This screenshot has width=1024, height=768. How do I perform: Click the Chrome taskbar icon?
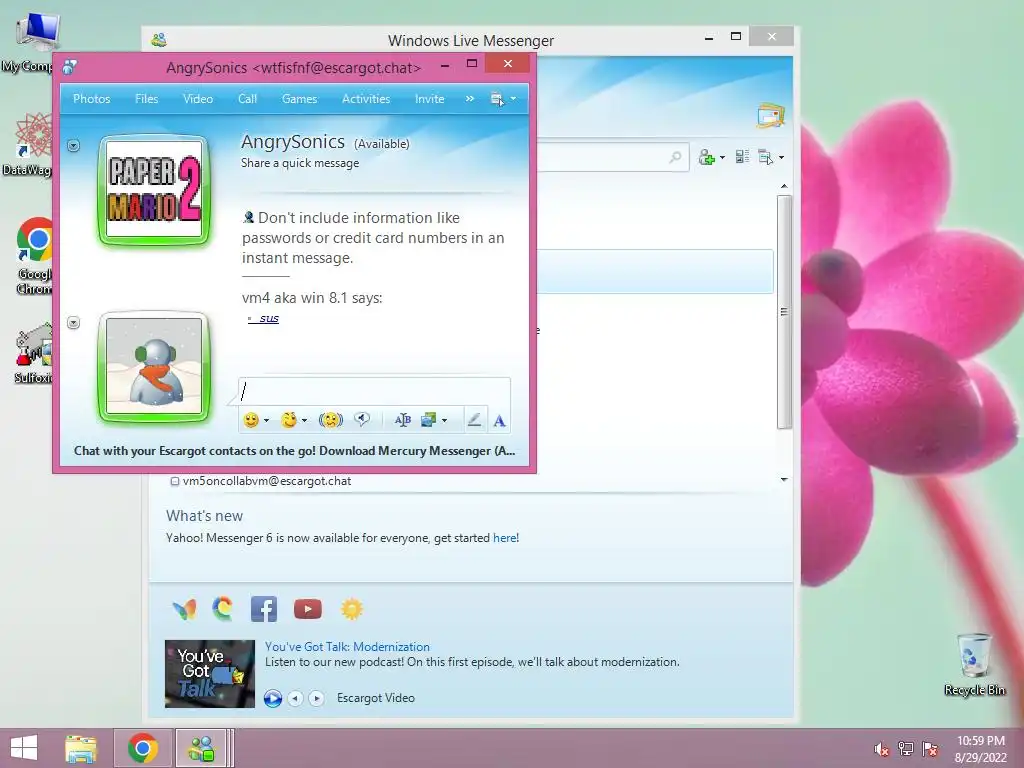[x=143, y=748]
